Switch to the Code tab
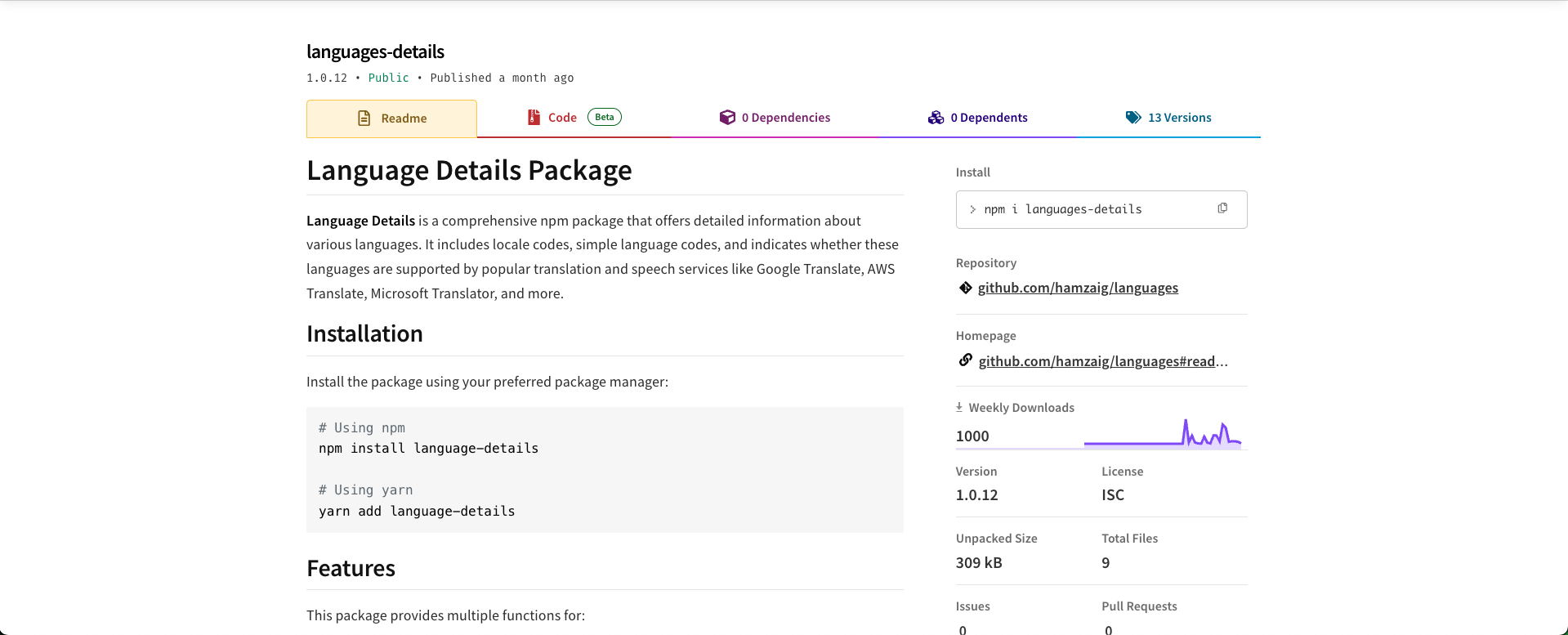Viewport: 1568px width, 635px height. [x=562, y=118]
